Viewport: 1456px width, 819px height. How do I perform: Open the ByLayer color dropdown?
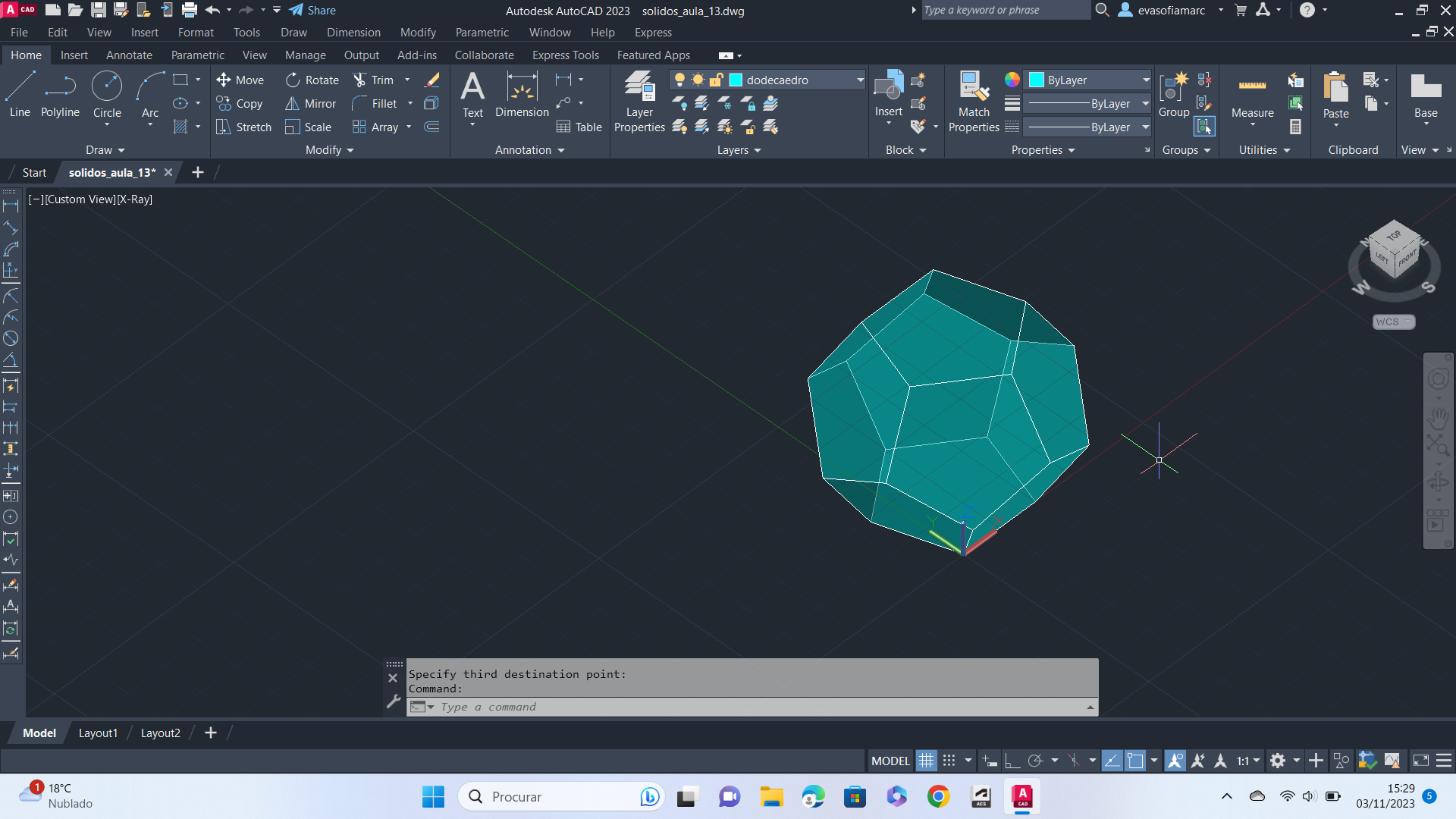1146,80
